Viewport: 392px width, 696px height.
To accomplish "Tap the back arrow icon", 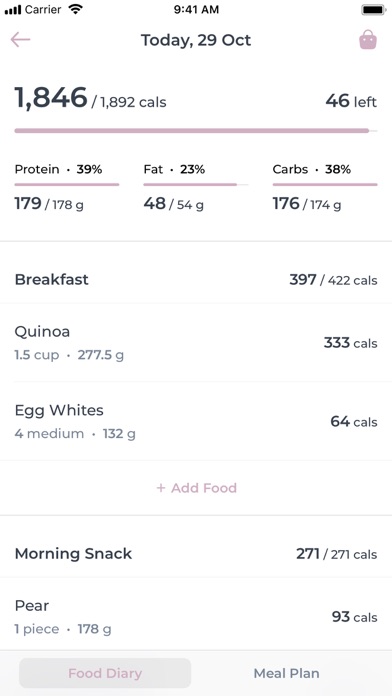I will [20, 40].
